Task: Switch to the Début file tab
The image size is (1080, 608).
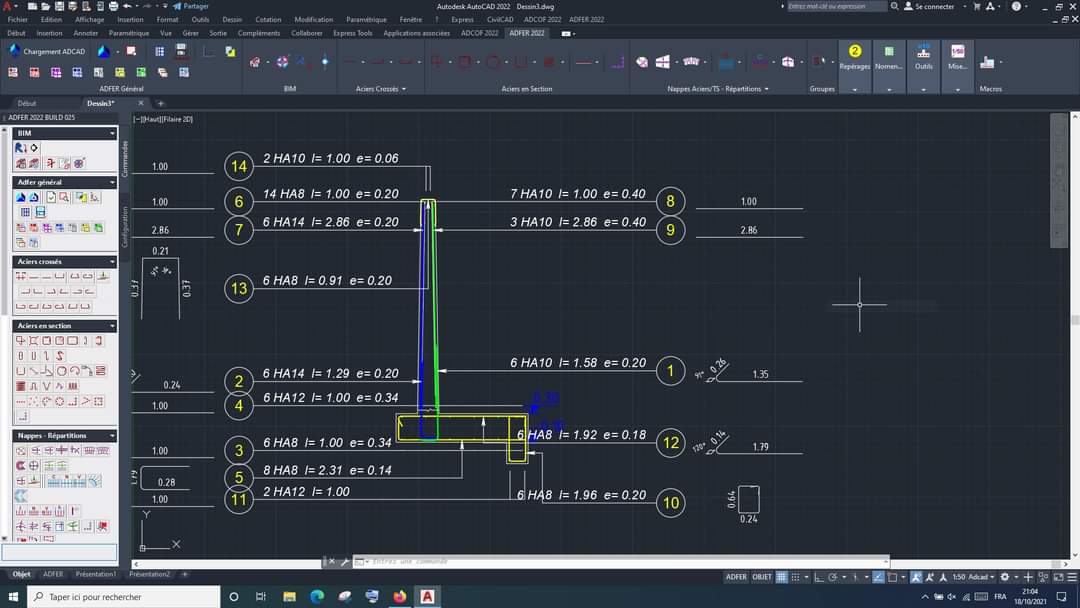Action: [x=28, y=103]
